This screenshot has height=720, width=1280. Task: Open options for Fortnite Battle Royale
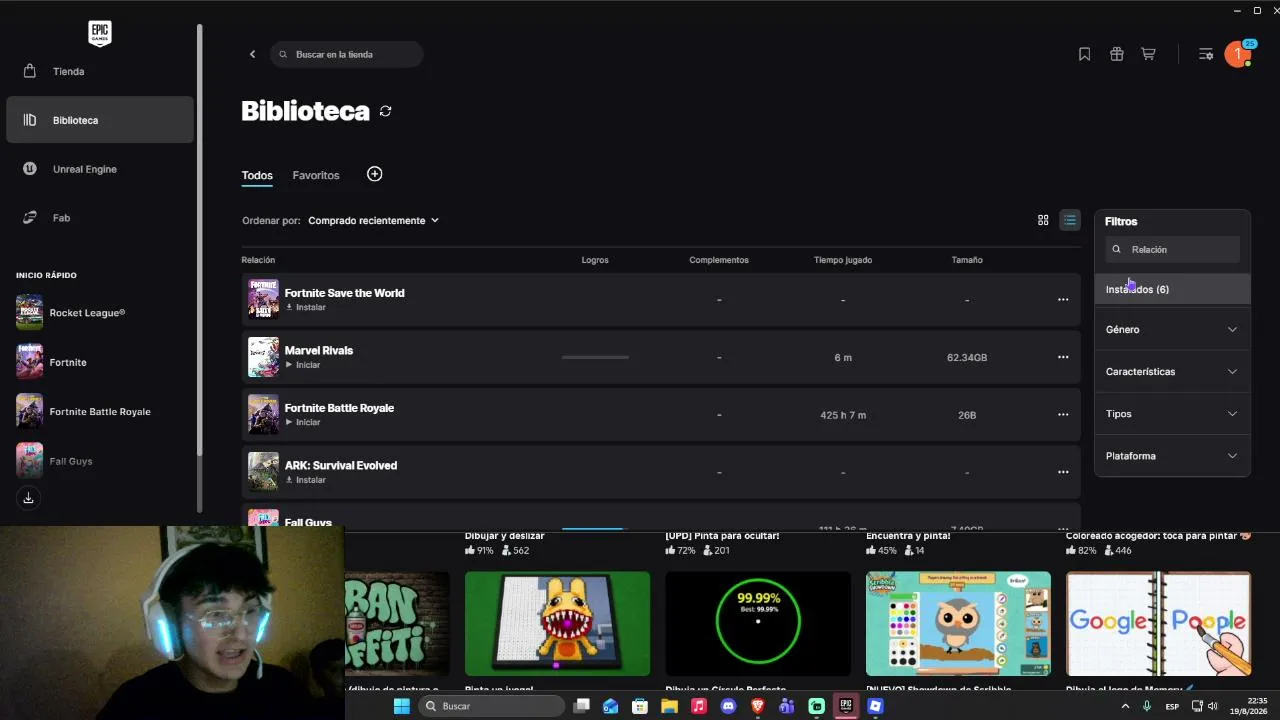[1063, 414]
